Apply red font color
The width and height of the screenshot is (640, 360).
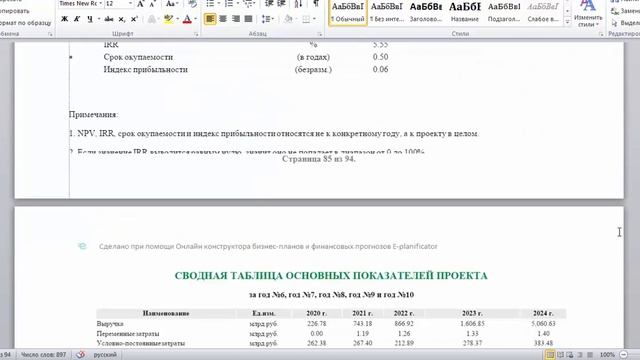pos(187,19)
